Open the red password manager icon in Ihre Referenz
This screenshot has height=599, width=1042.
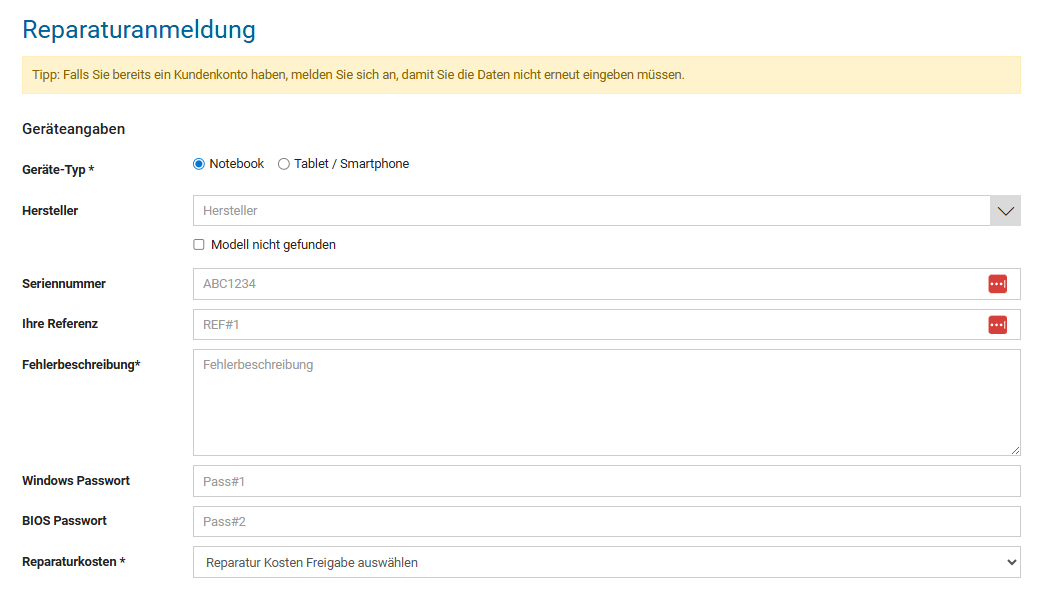(997, 324)
